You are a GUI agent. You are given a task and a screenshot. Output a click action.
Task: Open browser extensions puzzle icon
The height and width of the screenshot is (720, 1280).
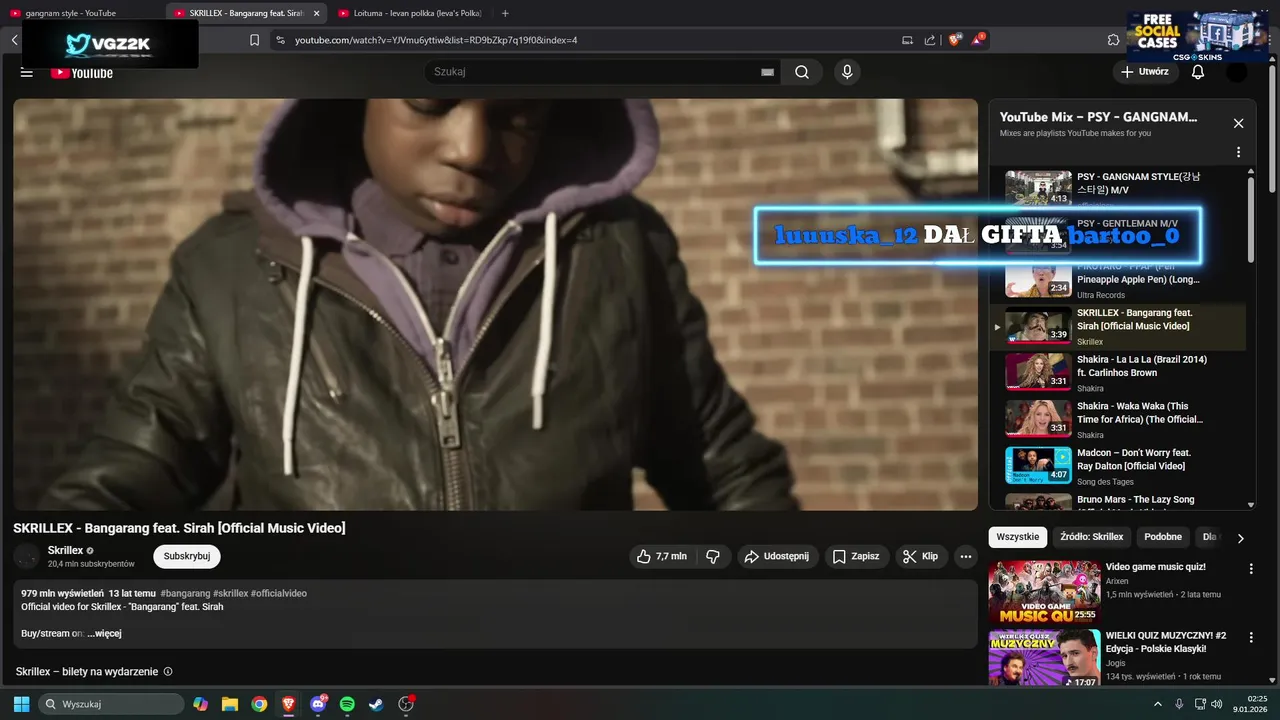point(1113,40)
